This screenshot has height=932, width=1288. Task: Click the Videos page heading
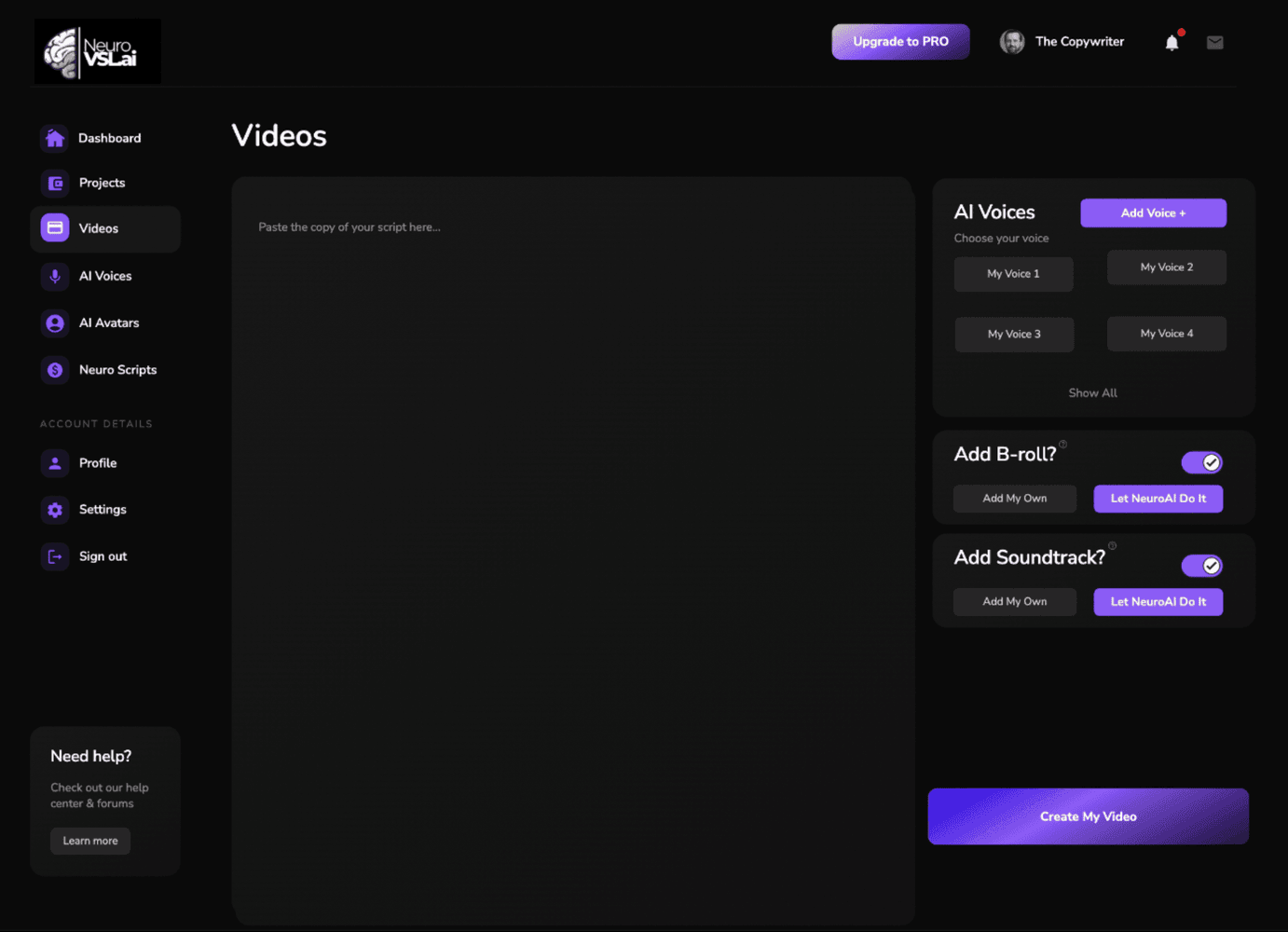point(279,136)
